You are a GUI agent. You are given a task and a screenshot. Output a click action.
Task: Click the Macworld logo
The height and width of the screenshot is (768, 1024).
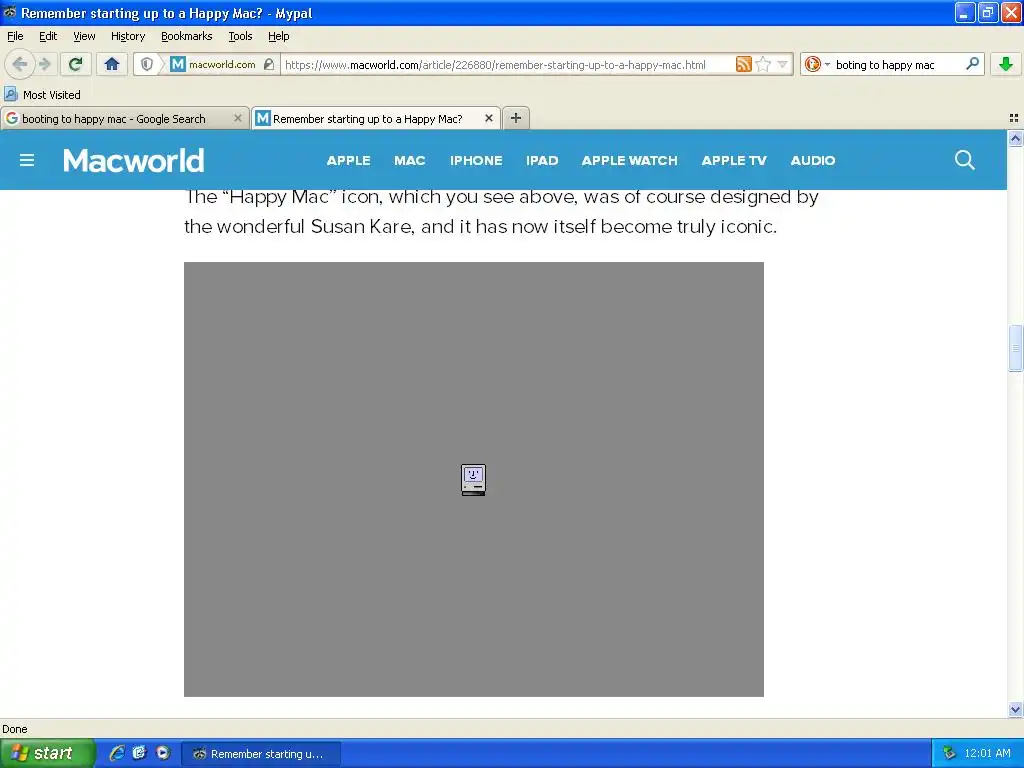point(133,160)
